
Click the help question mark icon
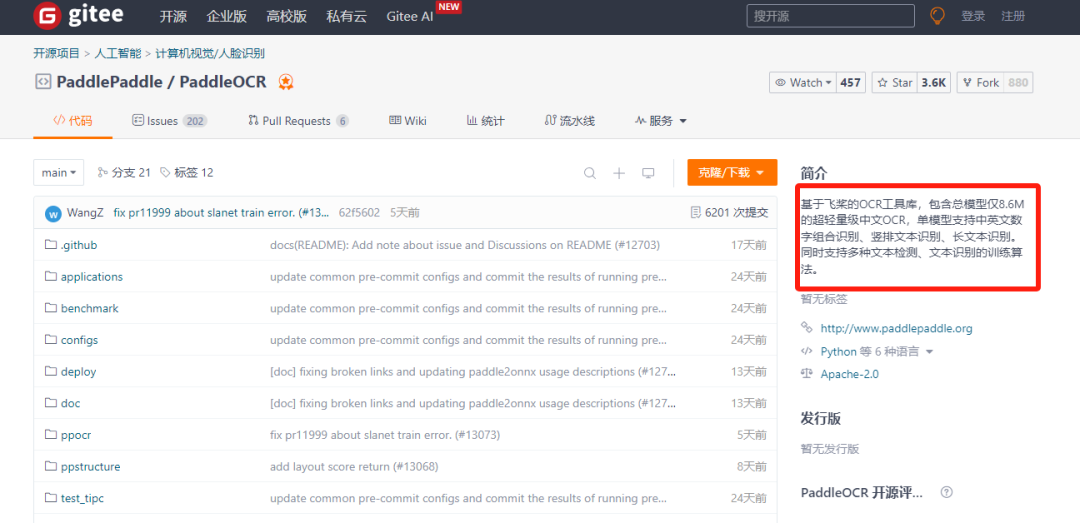tap(946, 493)
